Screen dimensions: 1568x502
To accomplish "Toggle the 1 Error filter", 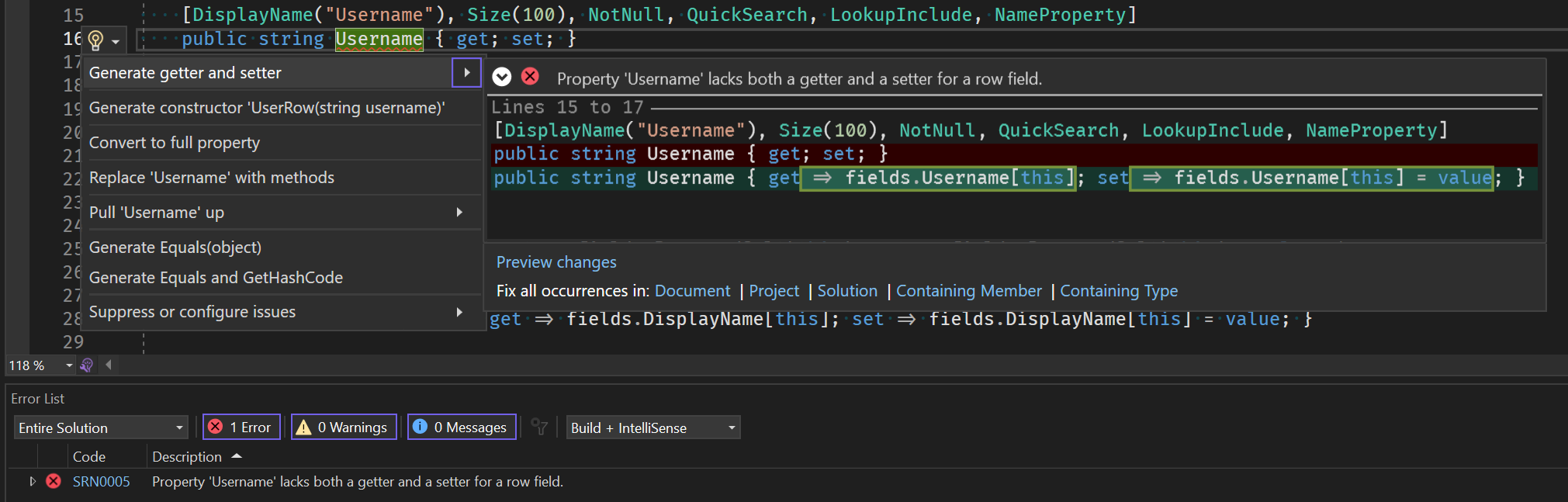I will pyautogui.click(x=241, y=427).
